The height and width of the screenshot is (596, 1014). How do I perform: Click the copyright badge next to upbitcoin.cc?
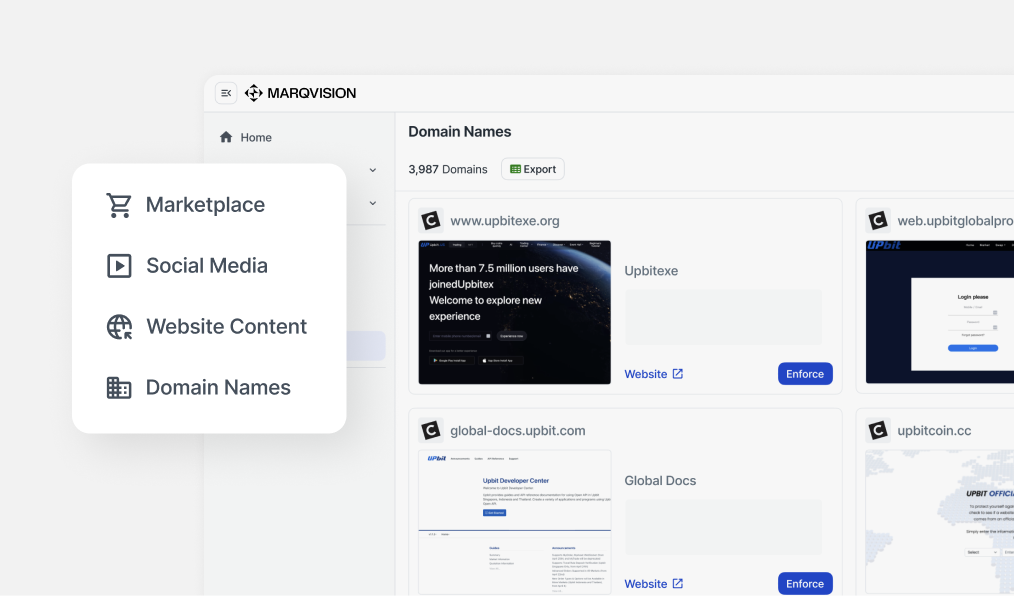pos(877,430)
